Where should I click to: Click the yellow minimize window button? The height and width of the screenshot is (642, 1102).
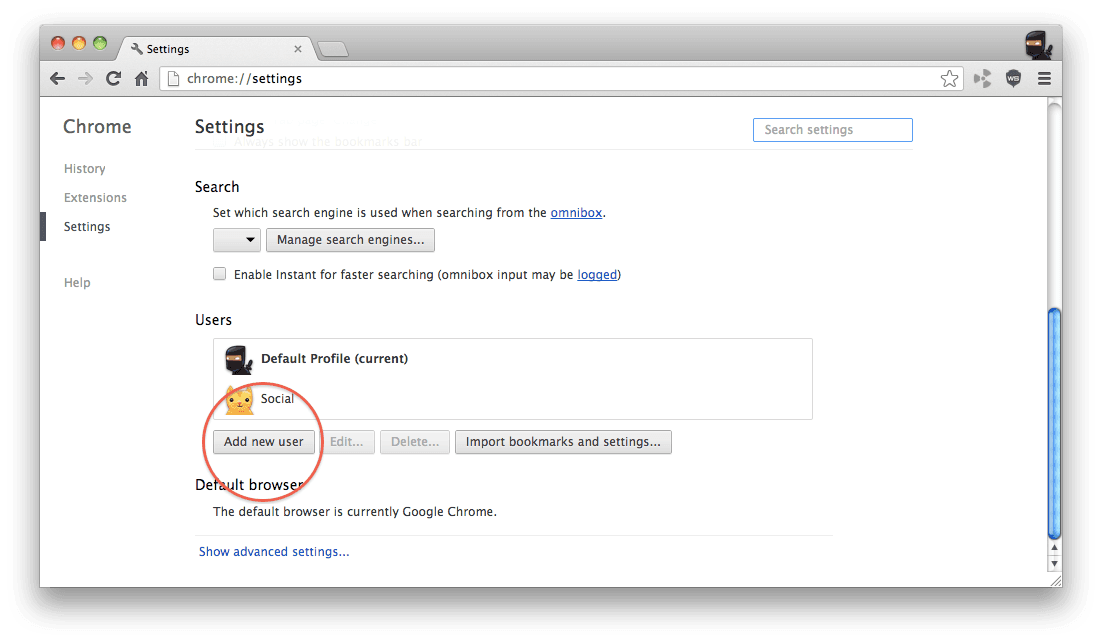coord(79,44)
